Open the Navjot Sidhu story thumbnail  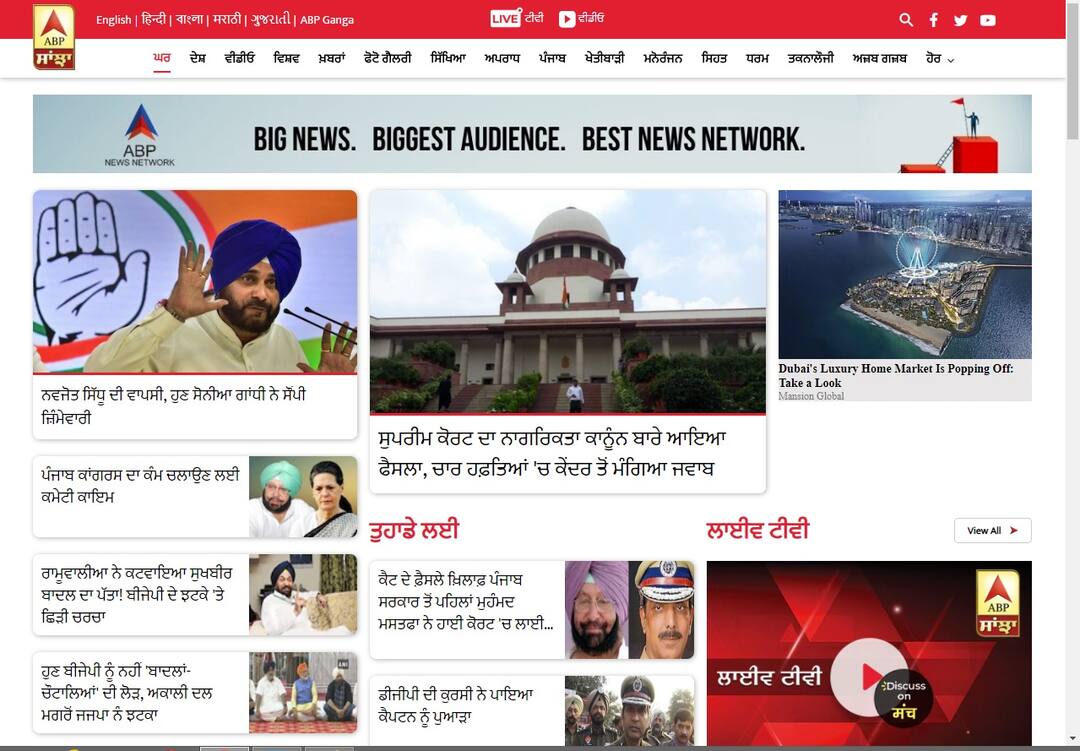tap(195, 281)
